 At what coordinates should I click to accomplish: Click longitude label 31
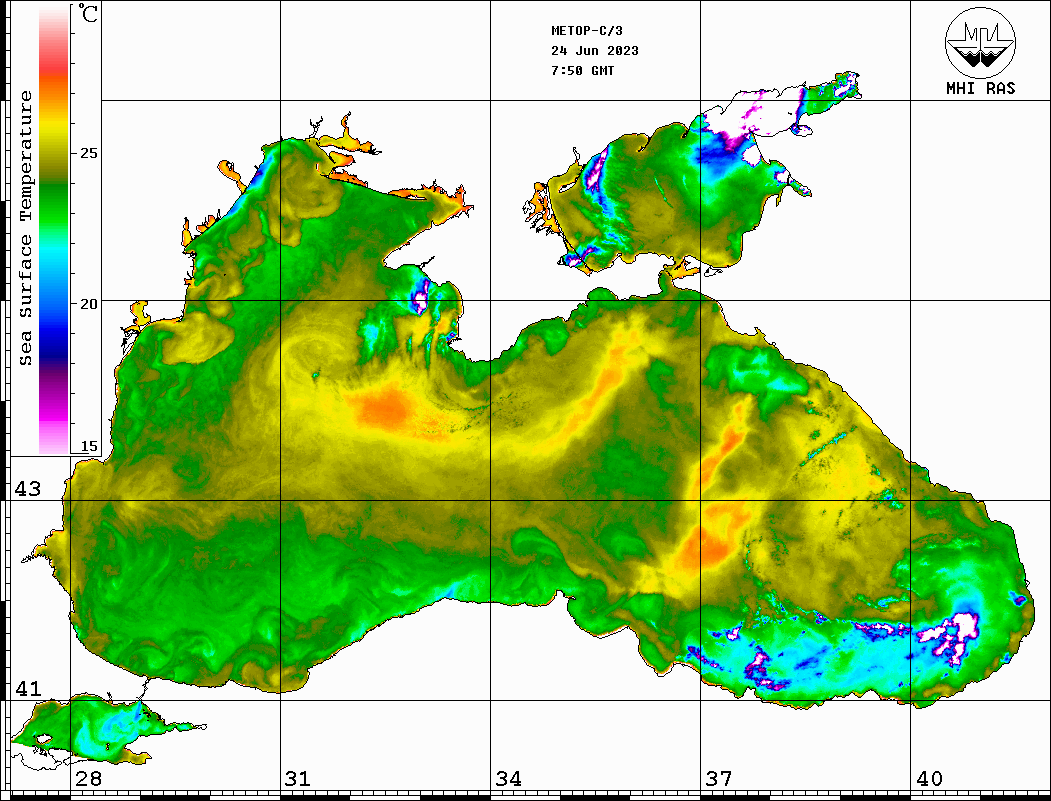pos(298,779)
